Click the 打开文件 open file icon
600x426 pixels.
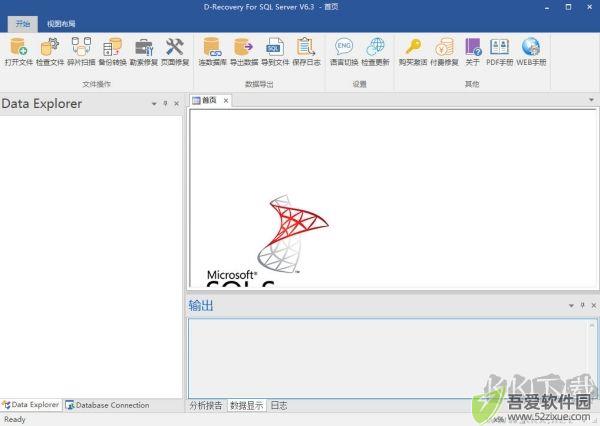coord(18,52)
